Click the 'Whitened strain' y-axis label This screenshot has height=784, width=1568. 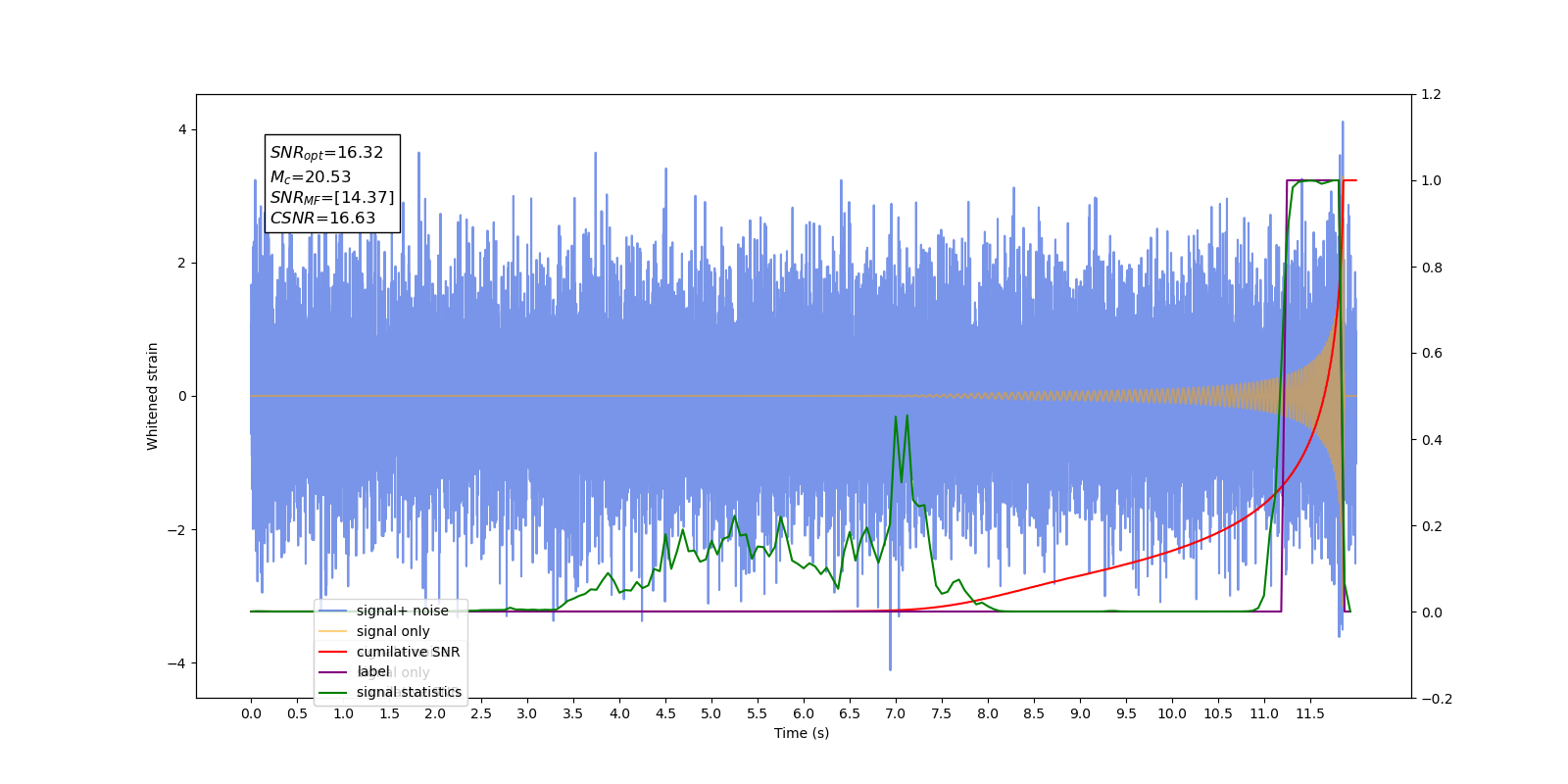(x=152, y=396)
